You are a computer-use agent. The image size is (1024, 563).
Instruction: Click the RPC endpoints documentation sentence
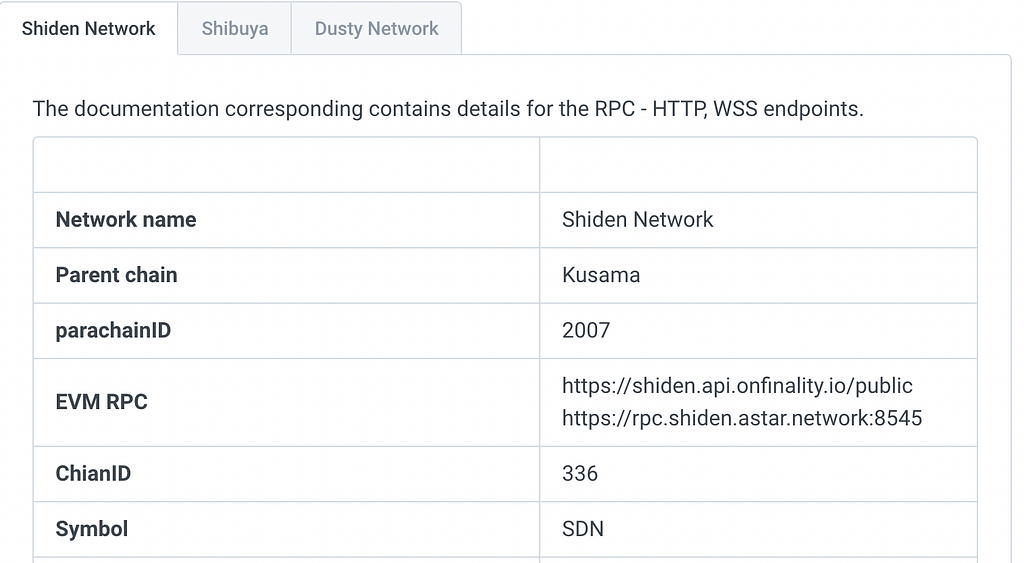[448, 108]
